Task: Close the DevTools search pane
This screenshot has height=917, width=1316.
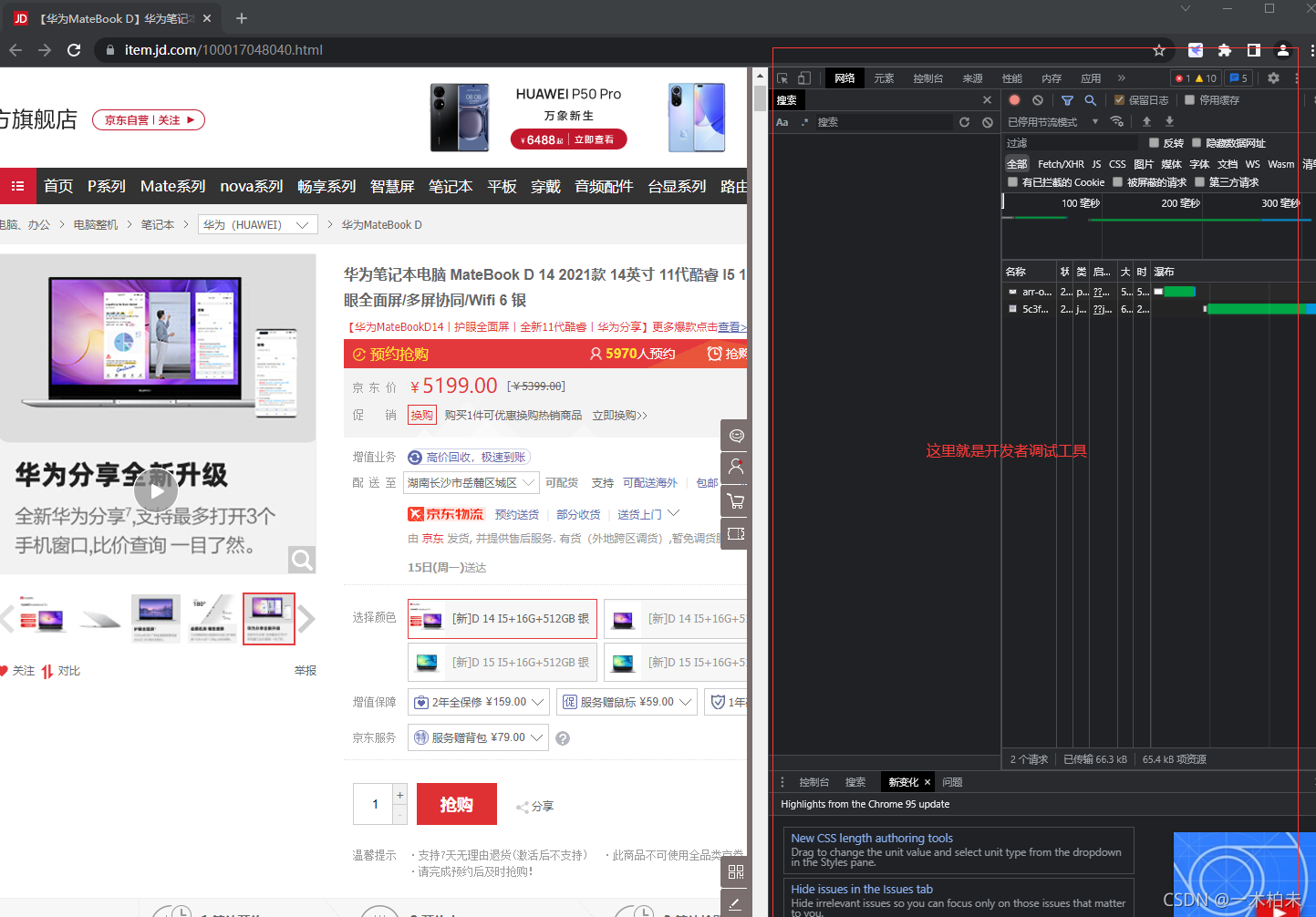Action: point(987,100)
